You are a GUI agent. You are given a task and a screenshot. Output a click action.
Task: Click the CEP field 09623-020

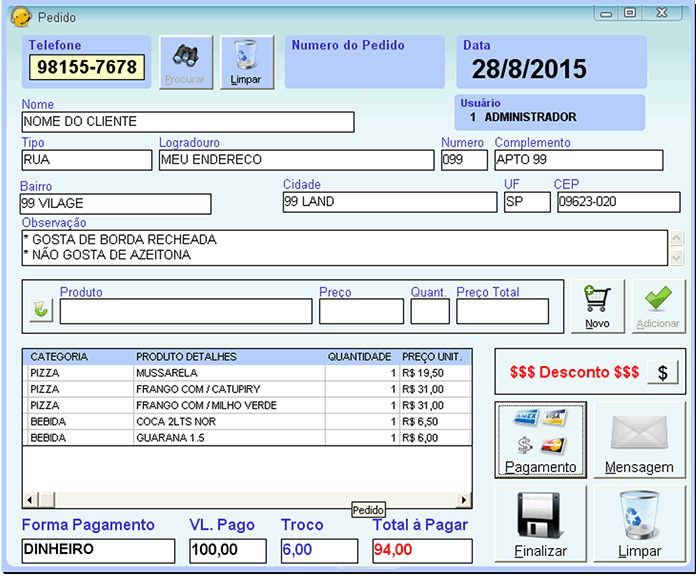pos(619,202)
